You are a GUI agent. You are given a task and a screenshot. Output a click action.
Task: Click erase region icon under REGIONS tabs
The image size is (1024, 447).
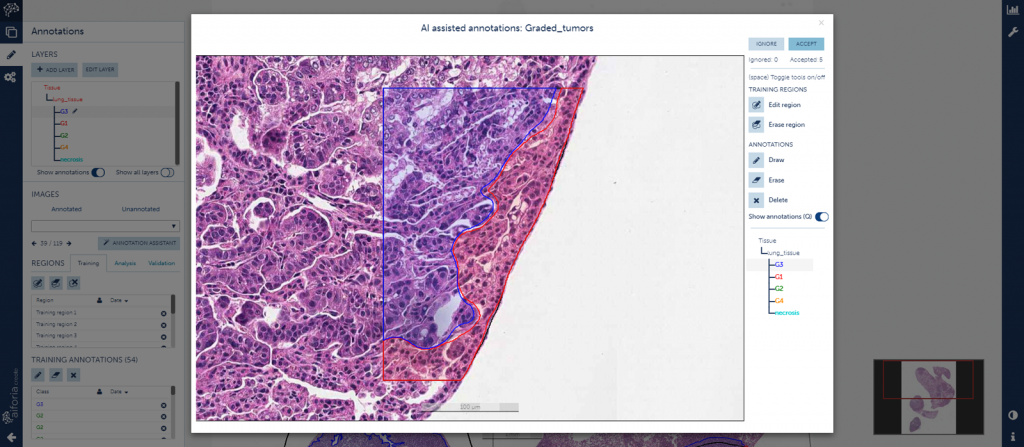tap(56, 283)
